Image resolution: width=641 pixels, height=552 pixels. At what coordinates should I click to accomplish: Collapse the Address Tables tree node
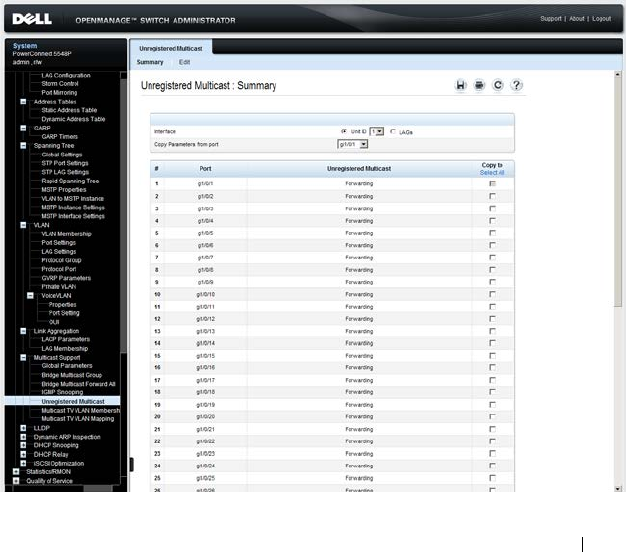(x=23, y=101)
